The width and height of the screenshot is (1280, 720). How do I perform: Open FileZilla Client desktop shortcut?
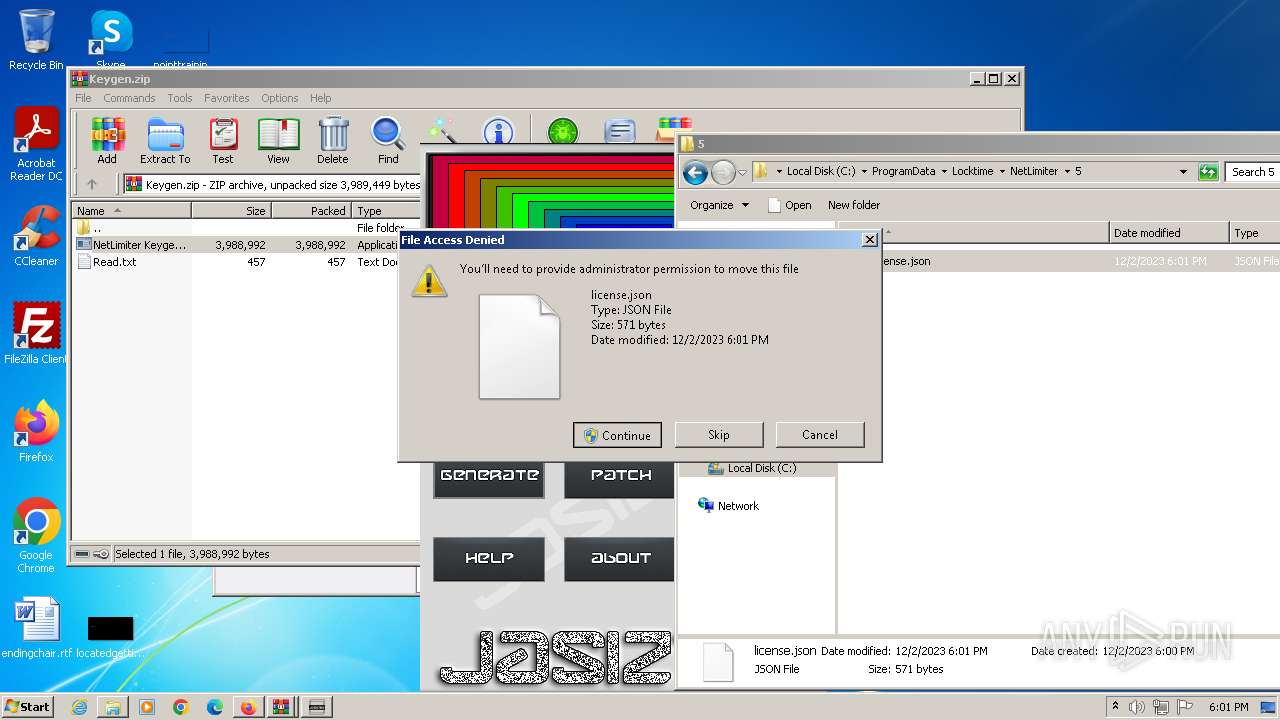pos(36,334)
